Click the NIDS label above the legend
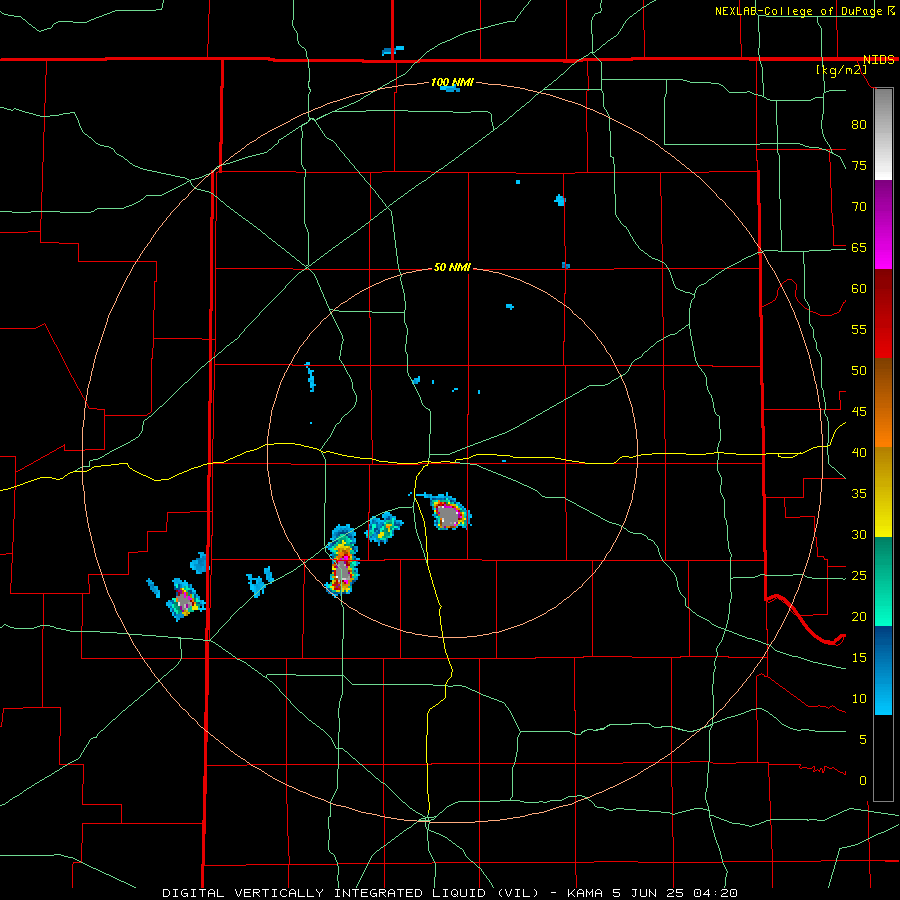The width and height of the screenshot is (900, 900). (x=879, y=60)
